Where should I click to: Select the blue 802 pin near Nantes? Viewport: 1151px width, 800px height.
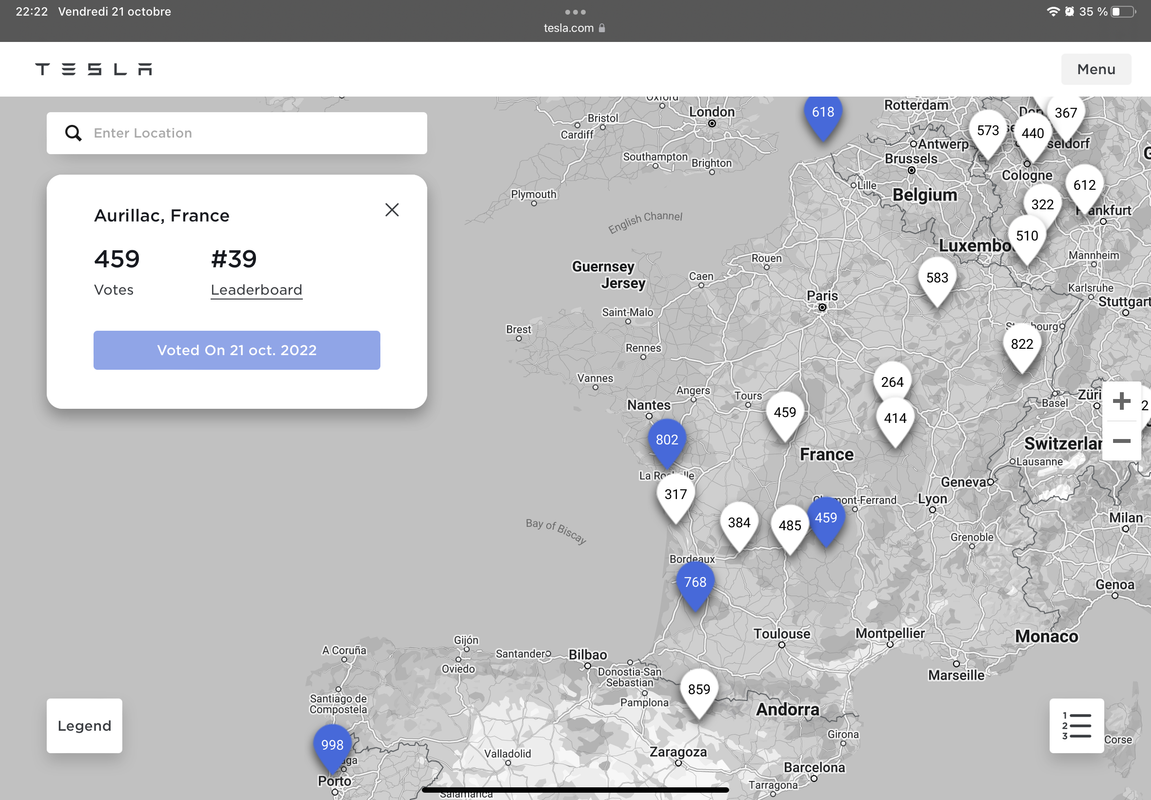[667, 444]
